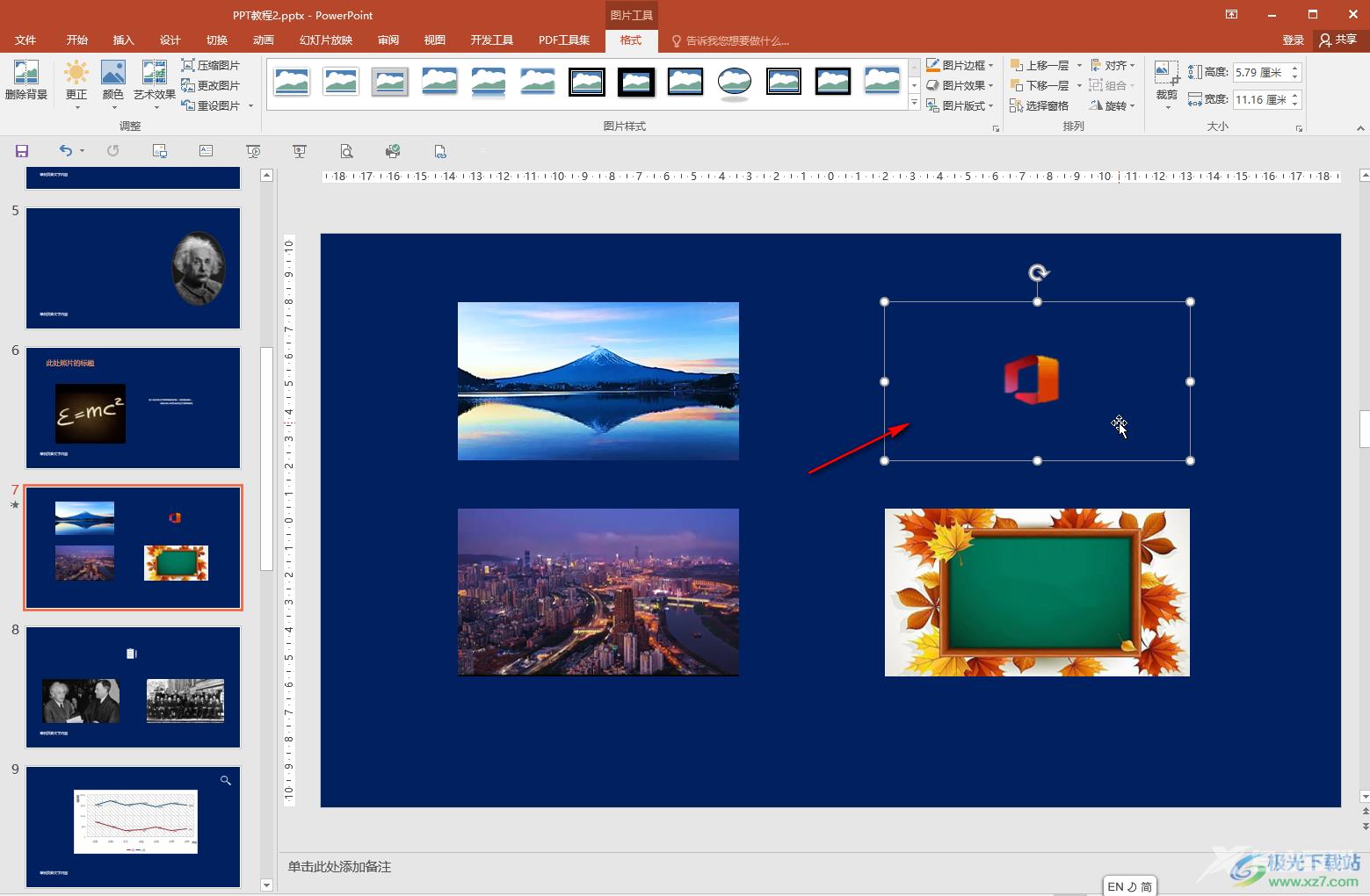Increase picture height with up stepper
The image size is (1370, 896).
tap(1295, 69)
